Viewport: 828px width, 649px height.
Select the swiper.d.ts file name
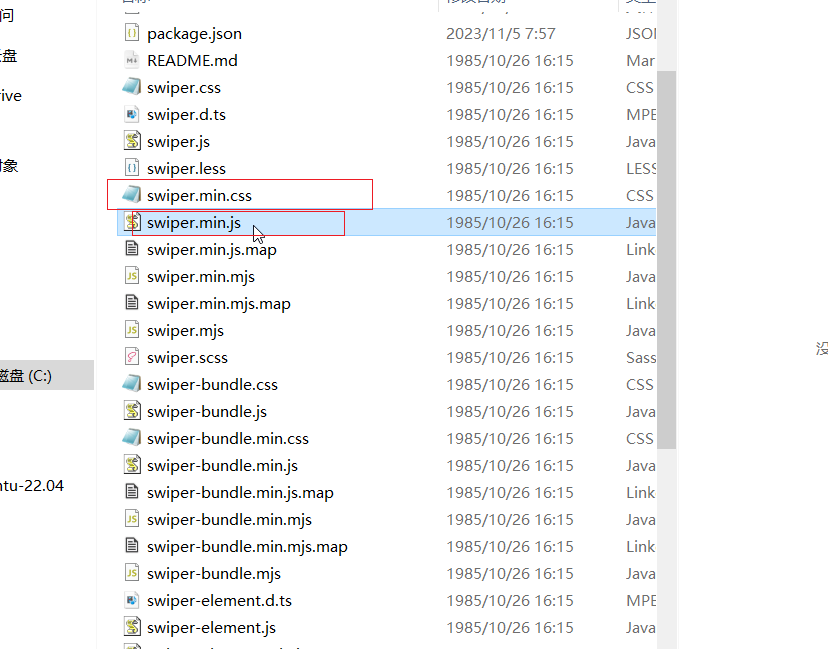pos(186,115)
